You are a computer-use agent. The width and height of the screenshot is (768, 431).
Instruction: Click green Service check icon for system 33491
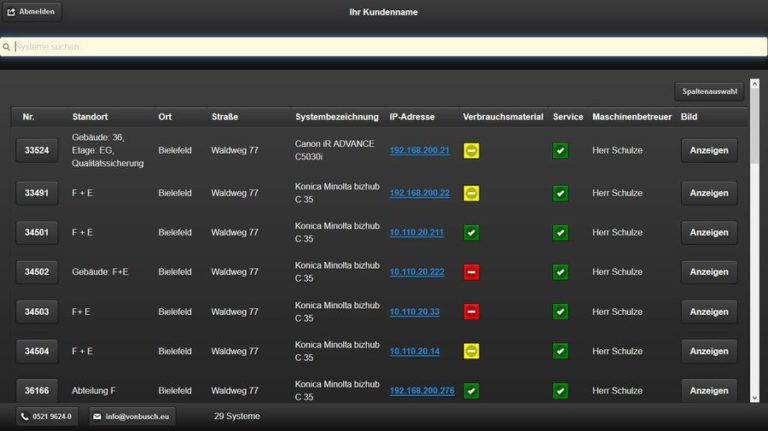click(560, 192)
